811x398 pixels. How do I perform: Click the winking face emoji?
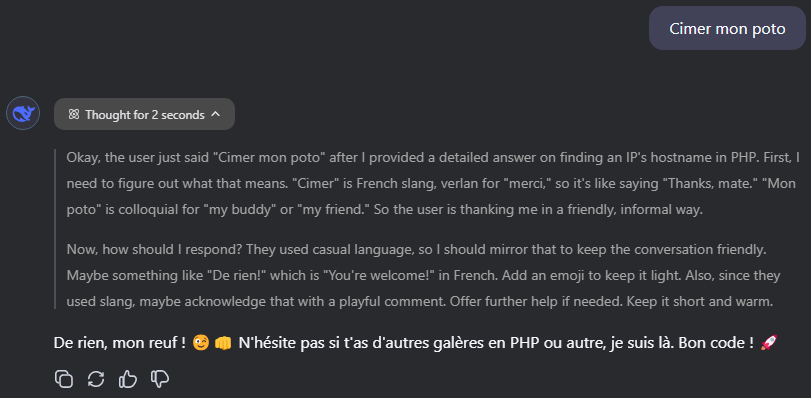(x=200, y=343)
